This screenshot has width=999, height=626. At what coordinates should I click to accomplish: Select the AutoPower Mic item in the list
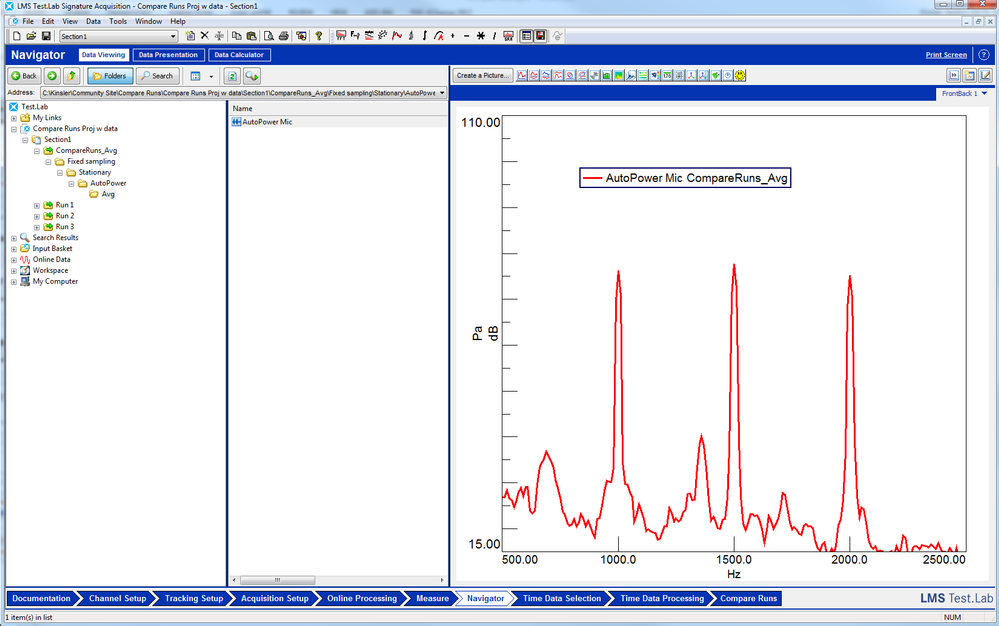(x=267, y=122)
